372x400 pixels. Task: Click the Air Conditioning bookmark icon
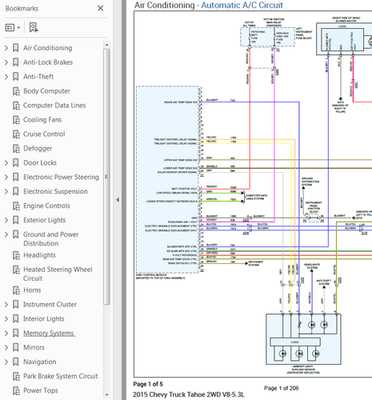click(16, 48)
